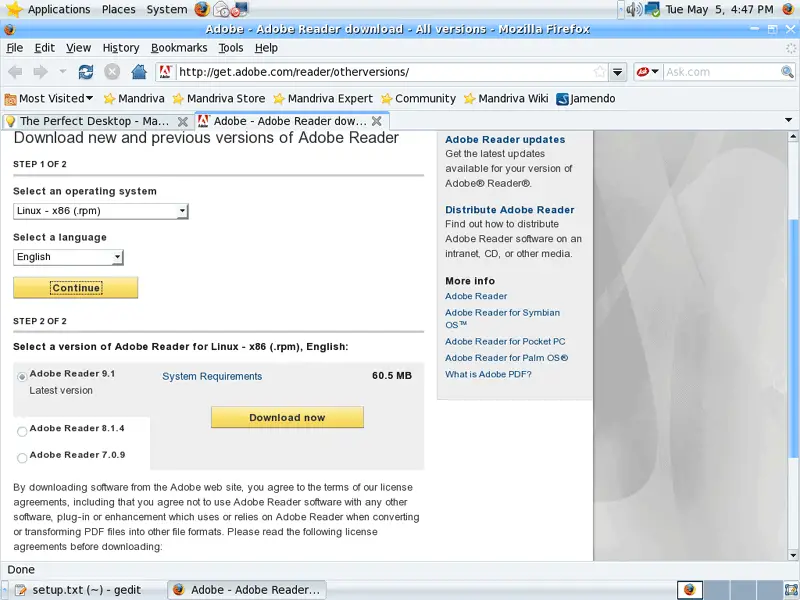Open the Places menu in top panel
800x600 pixels.
click(118, 9)
